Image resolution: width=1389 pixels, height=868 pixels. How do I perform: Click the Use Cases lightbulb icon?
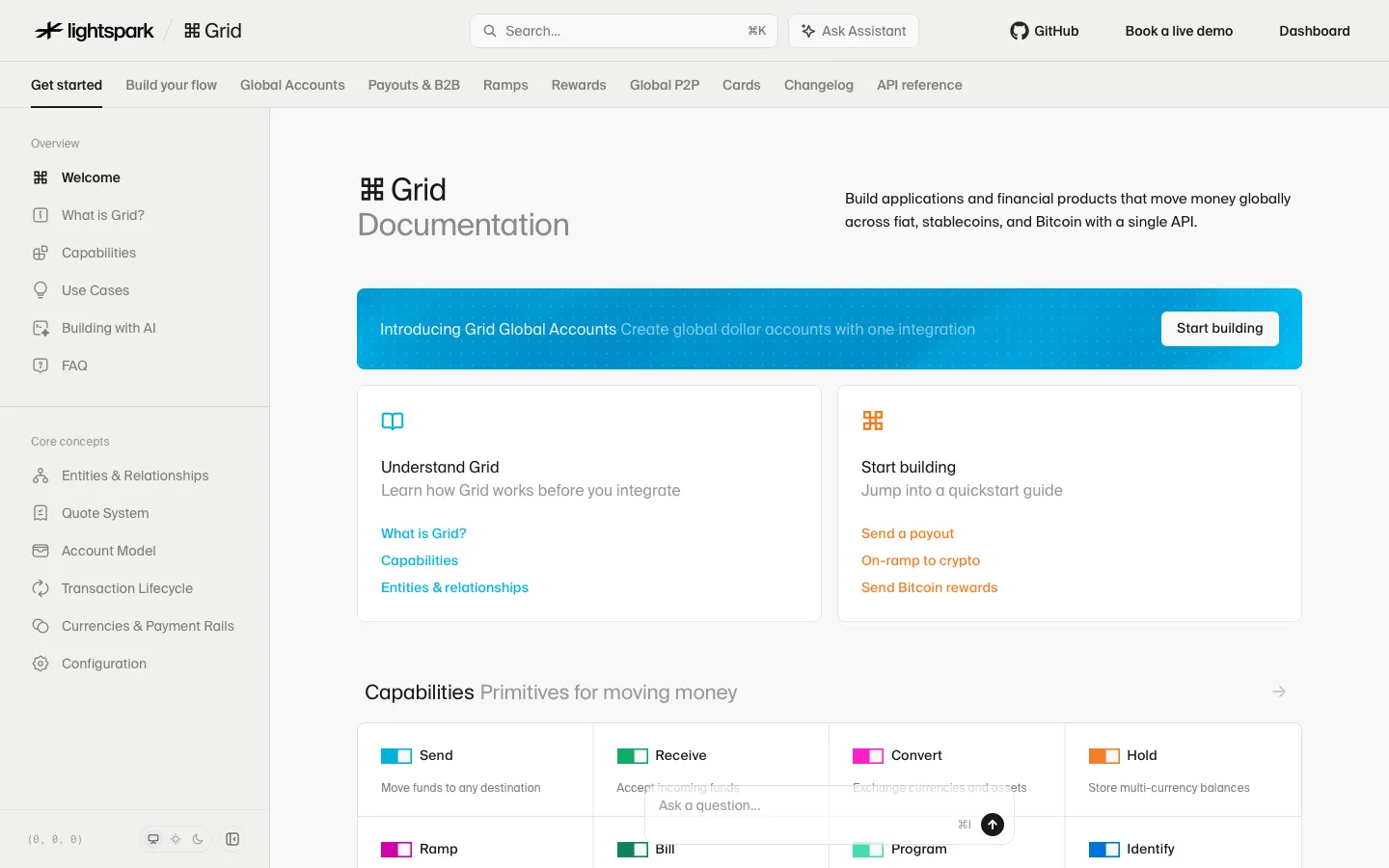[41, 290]
